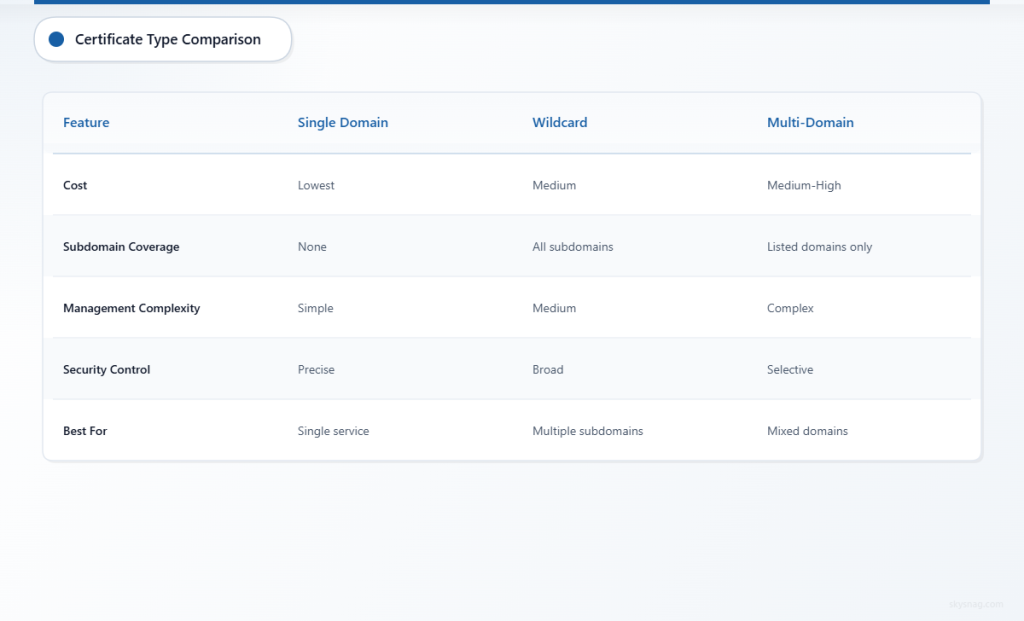Click the blue dot beside Certificate Type Comparison
The image size is (1024, 621).
(56, 39)
